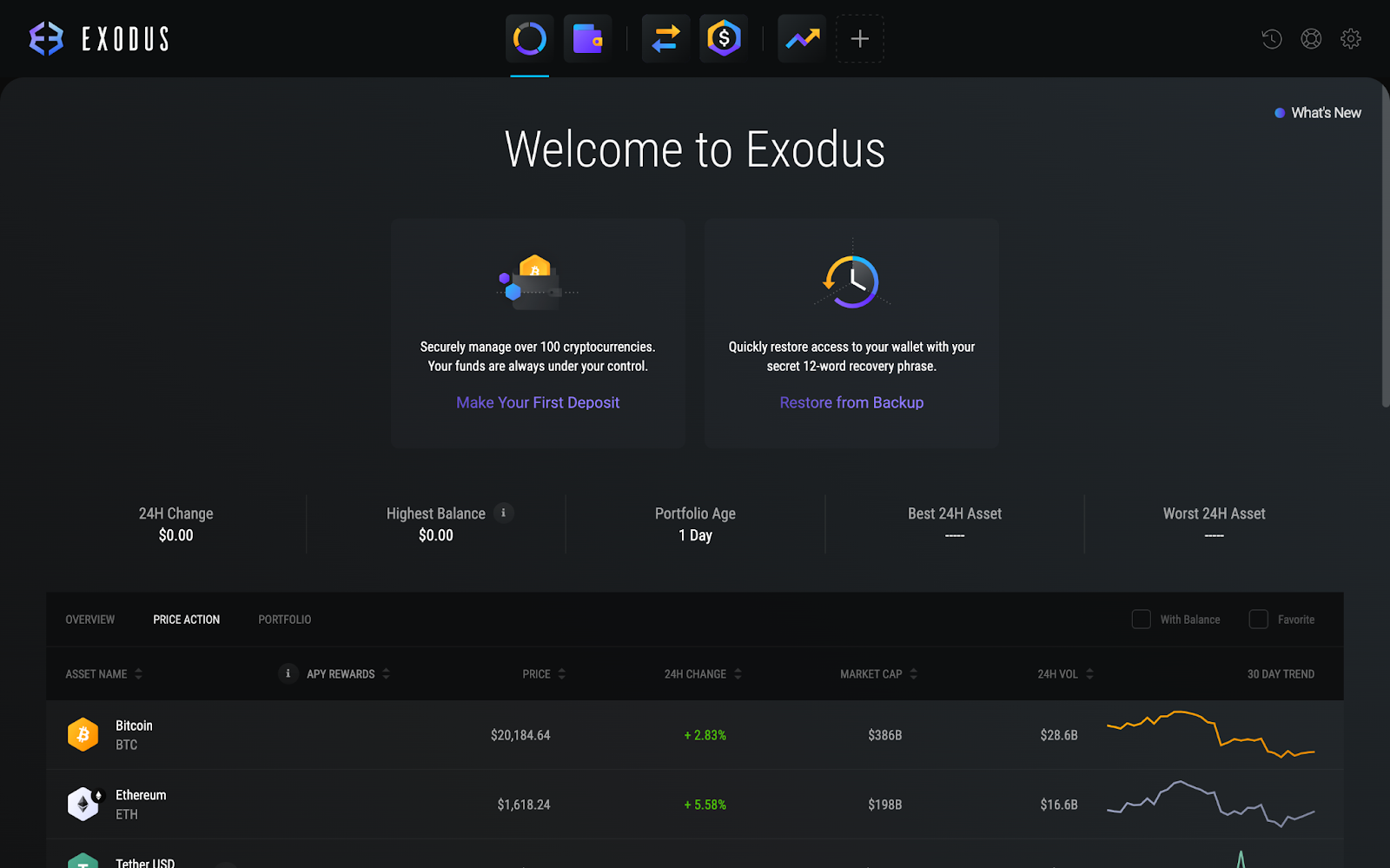This screenshot has width=1390, height=868.
Task: Sort by 24H Vol column
Action: [x=1066, y=674]
